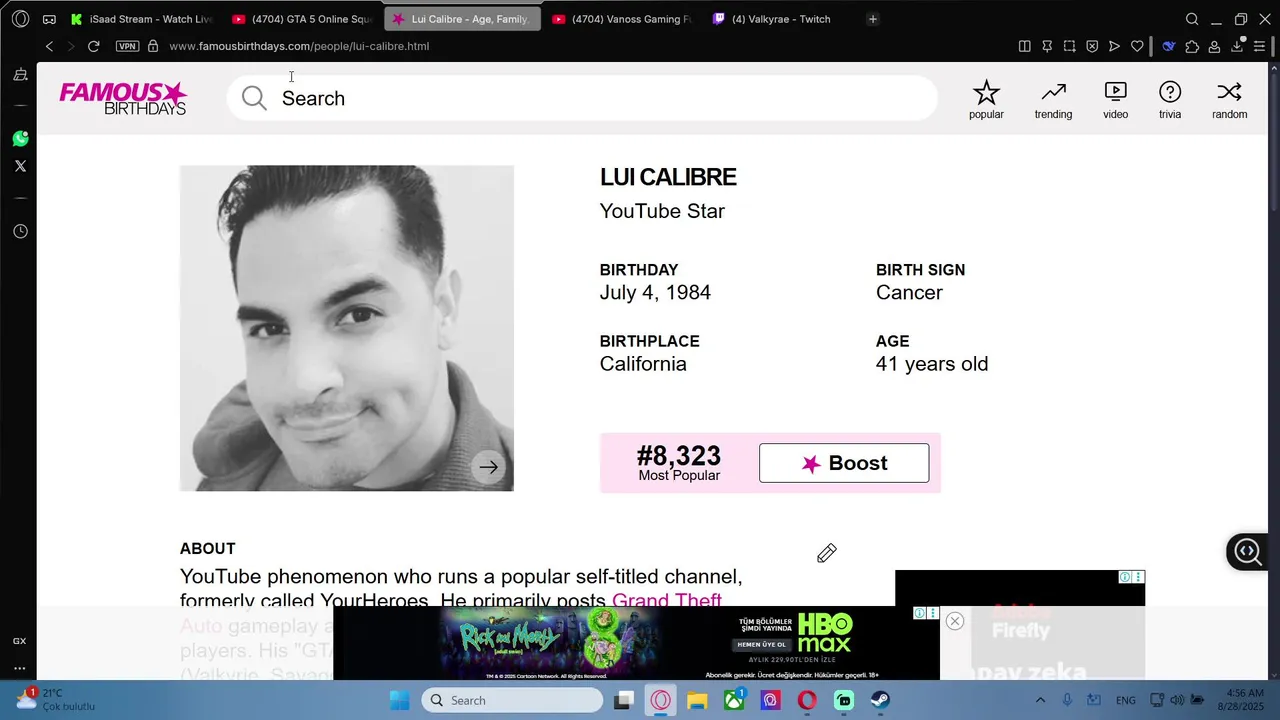Click the ad blocker shield icon

(1092, 46)
